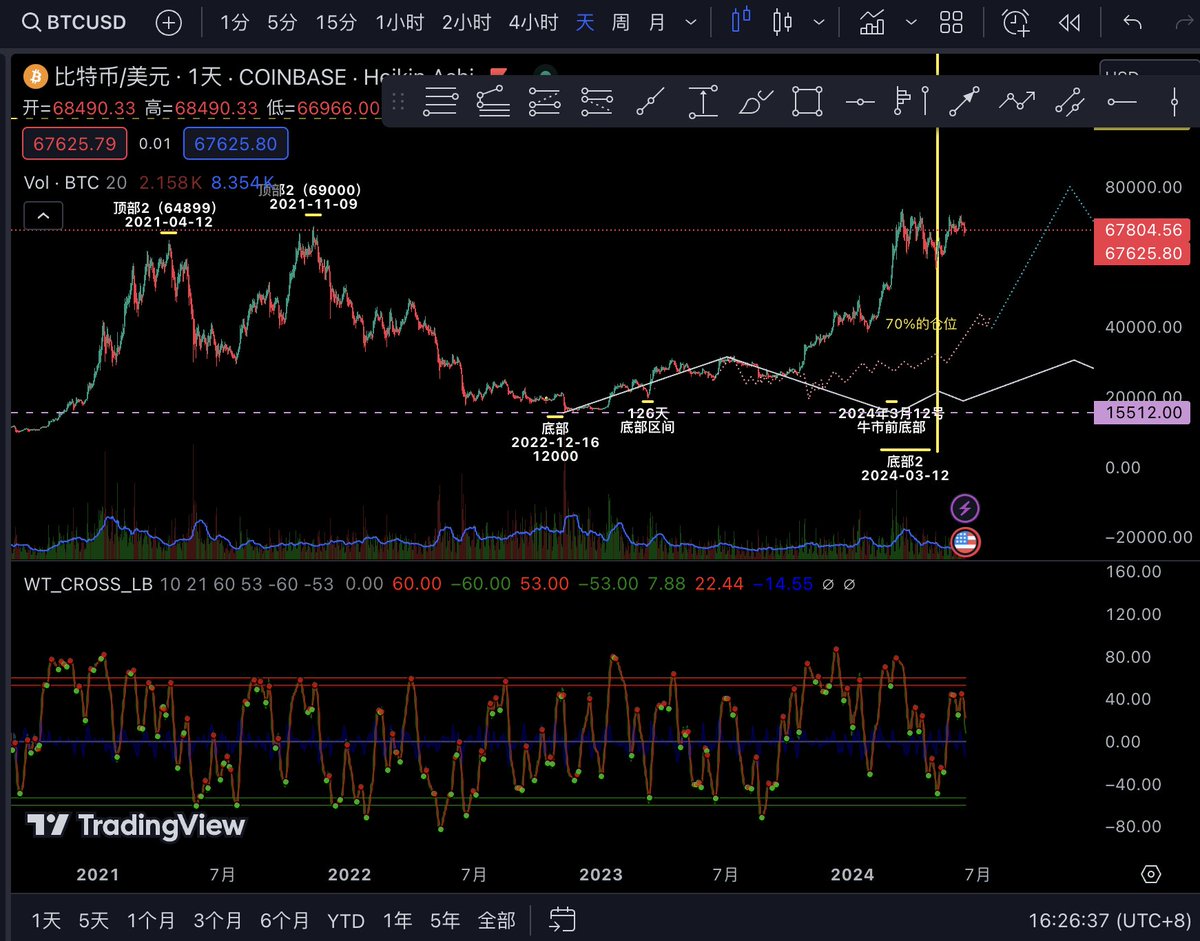
Task: Select the zigzag polyline tool
Action: pos(1017,100)
